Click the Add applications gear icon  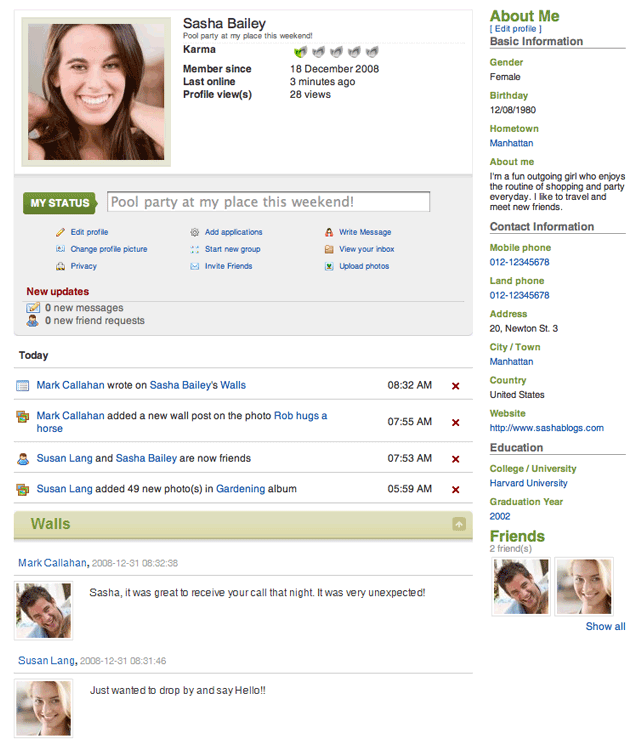195,232
